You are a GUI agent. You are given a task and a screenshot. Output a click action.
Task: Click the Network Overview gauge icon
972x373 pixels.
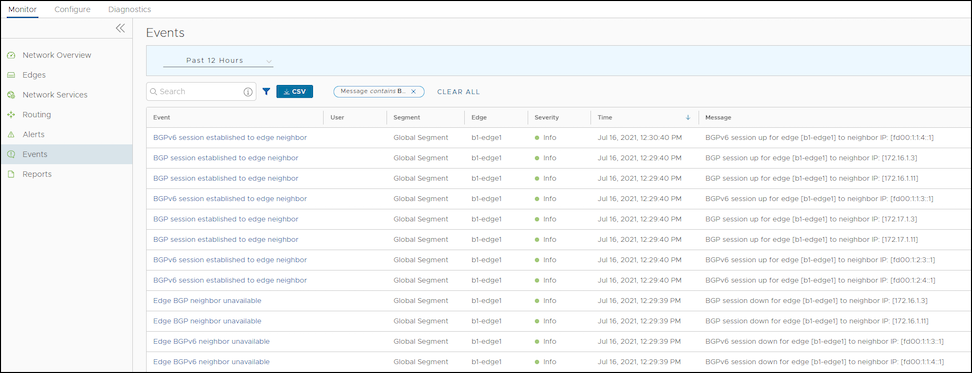click(11, 55)
